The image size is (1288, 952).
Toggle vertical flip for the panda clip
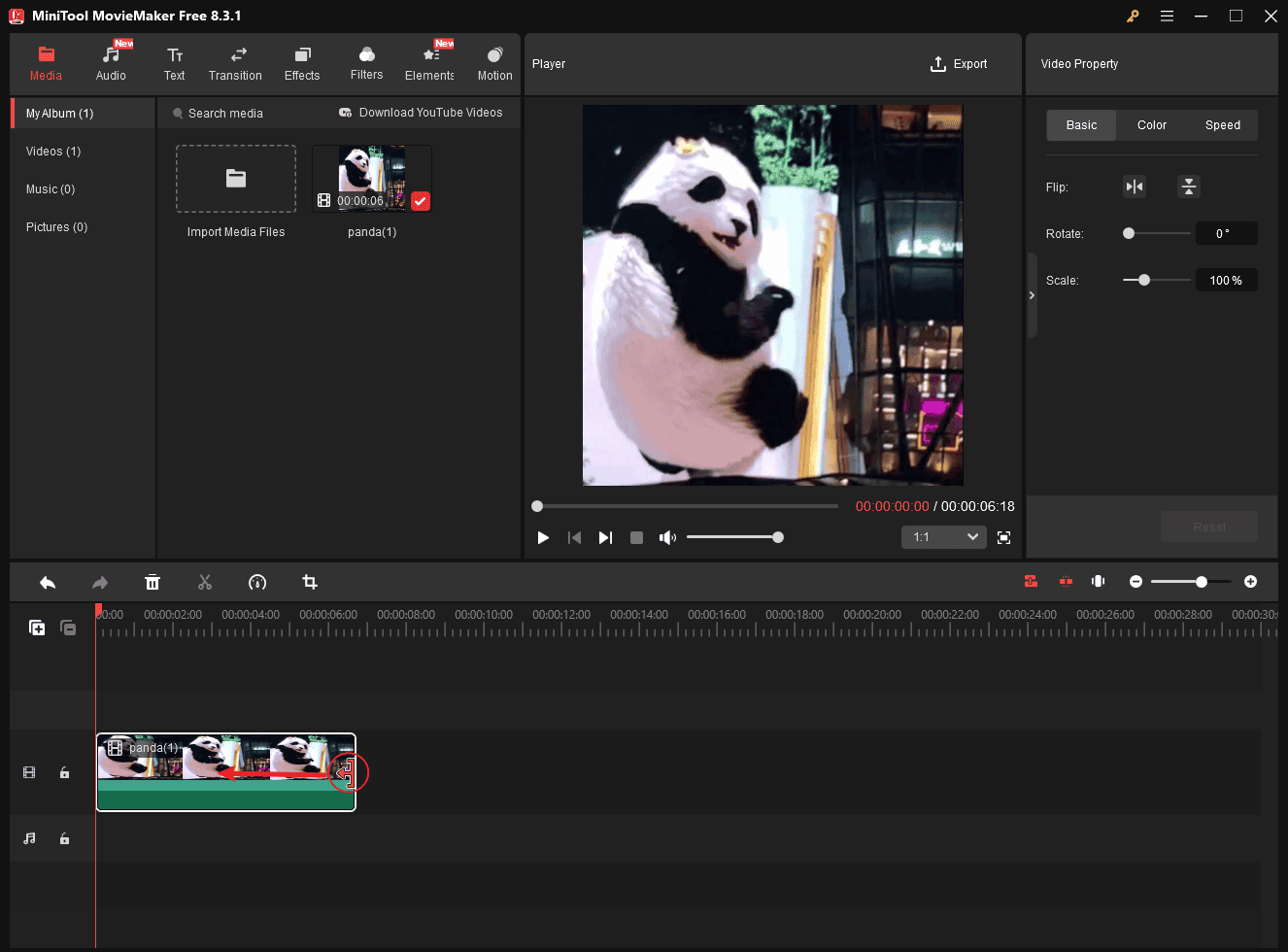[x=1189, y=187]
